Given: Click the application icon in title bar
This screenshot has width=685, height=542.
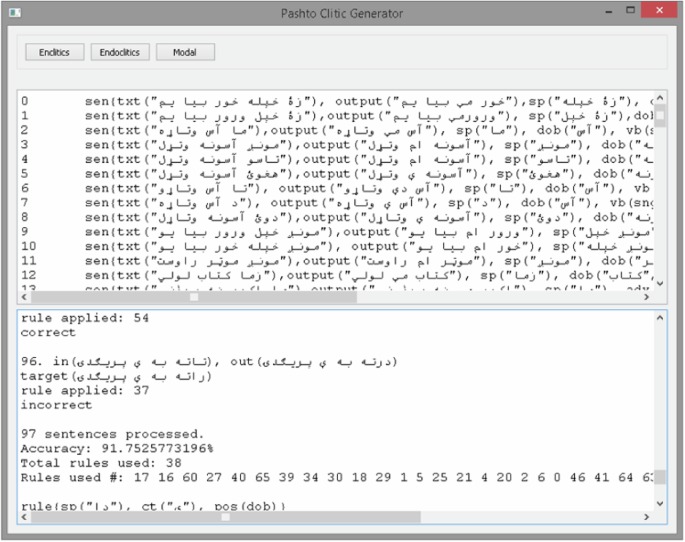Looking at the screenshot, I should 15,13.
